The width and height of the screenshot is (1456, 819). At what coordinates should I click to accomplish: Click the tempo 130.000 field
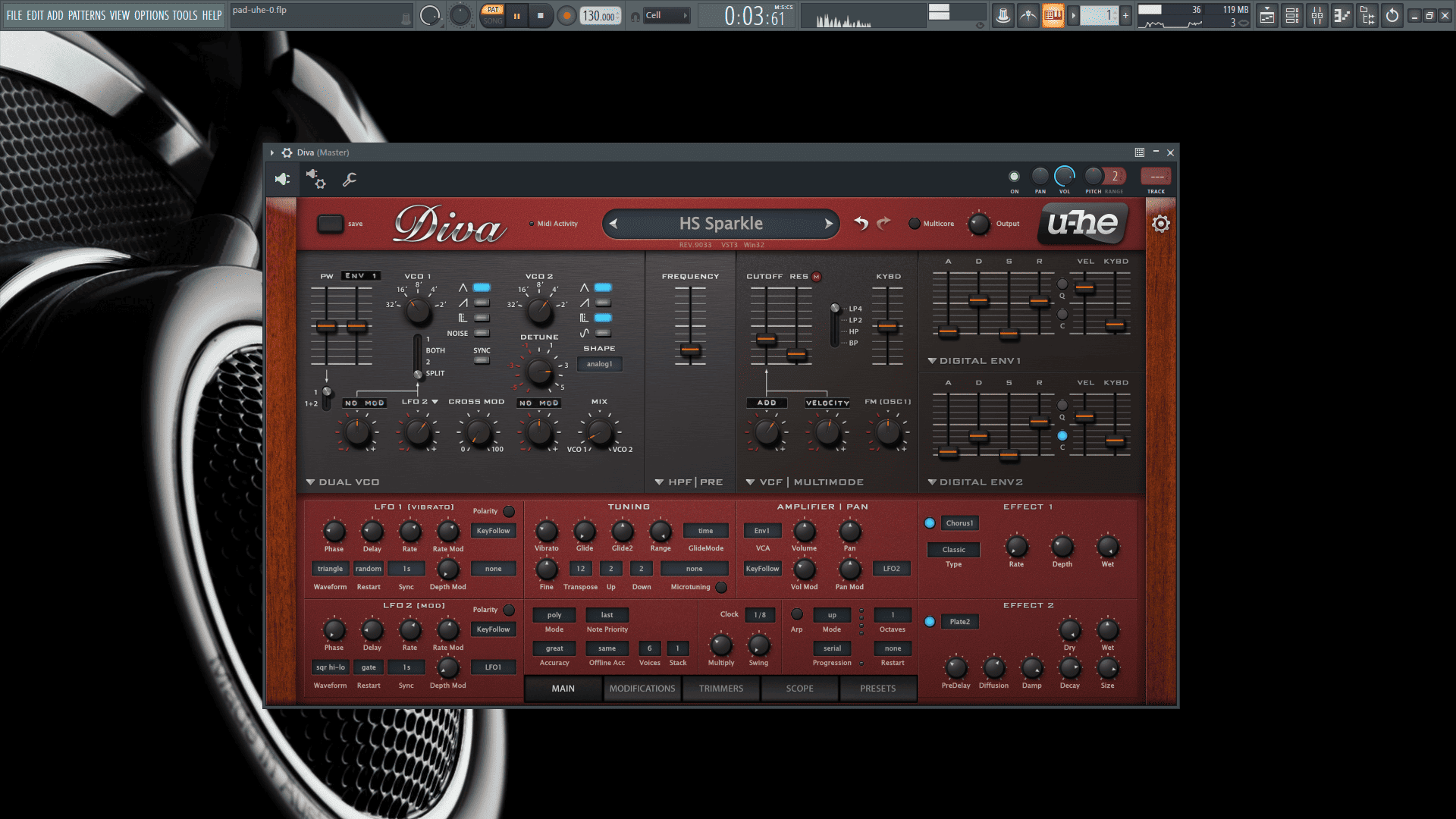[x=600, y=16]
